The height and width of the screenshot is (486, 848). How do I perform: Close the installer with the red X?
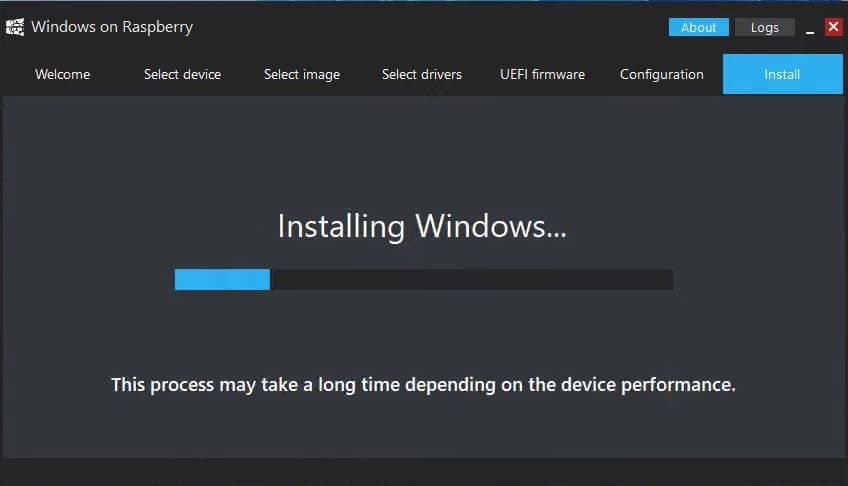(833, 27)
